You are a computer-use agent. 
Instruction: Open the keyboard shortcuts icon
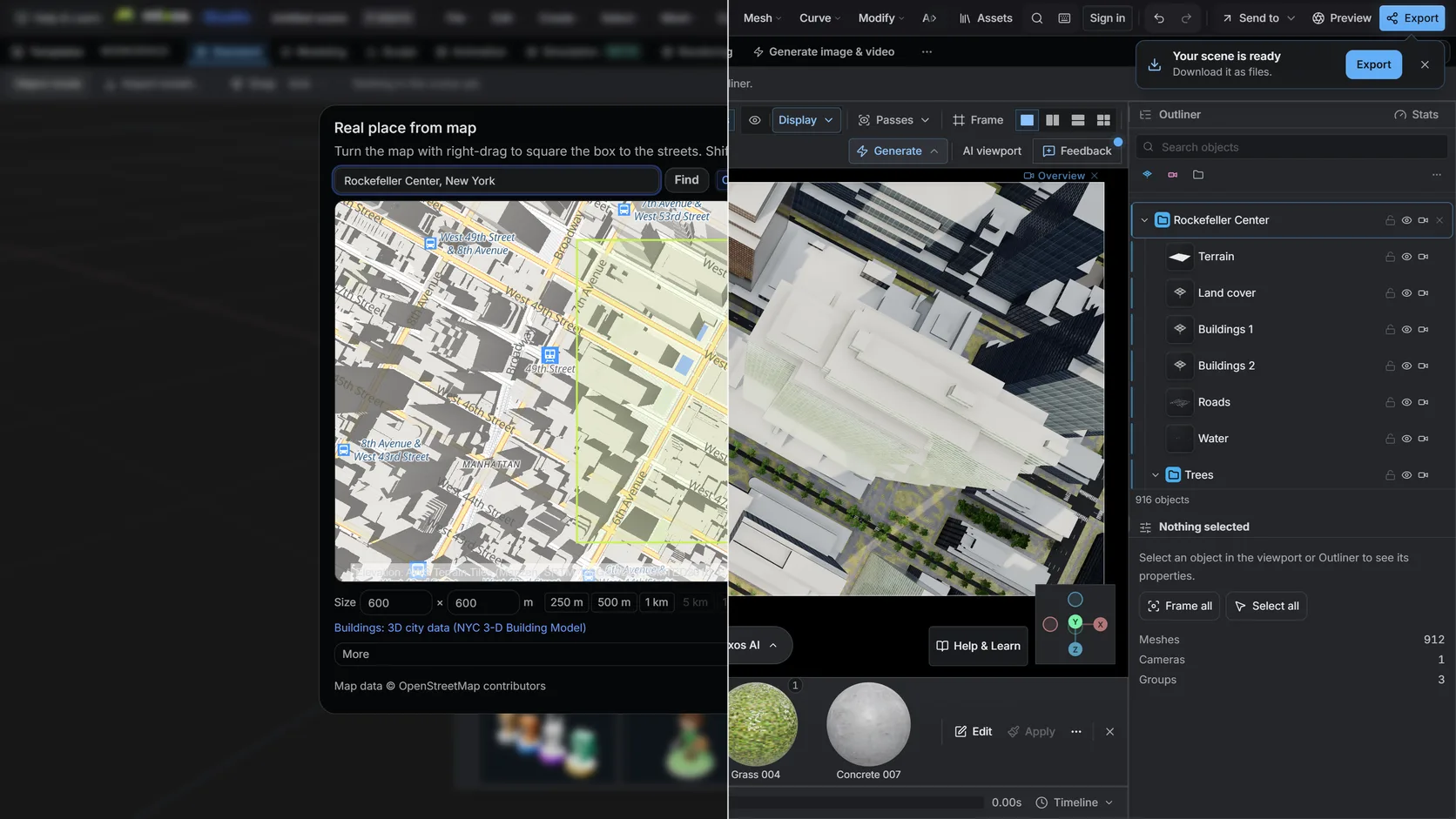(1064, 18)
